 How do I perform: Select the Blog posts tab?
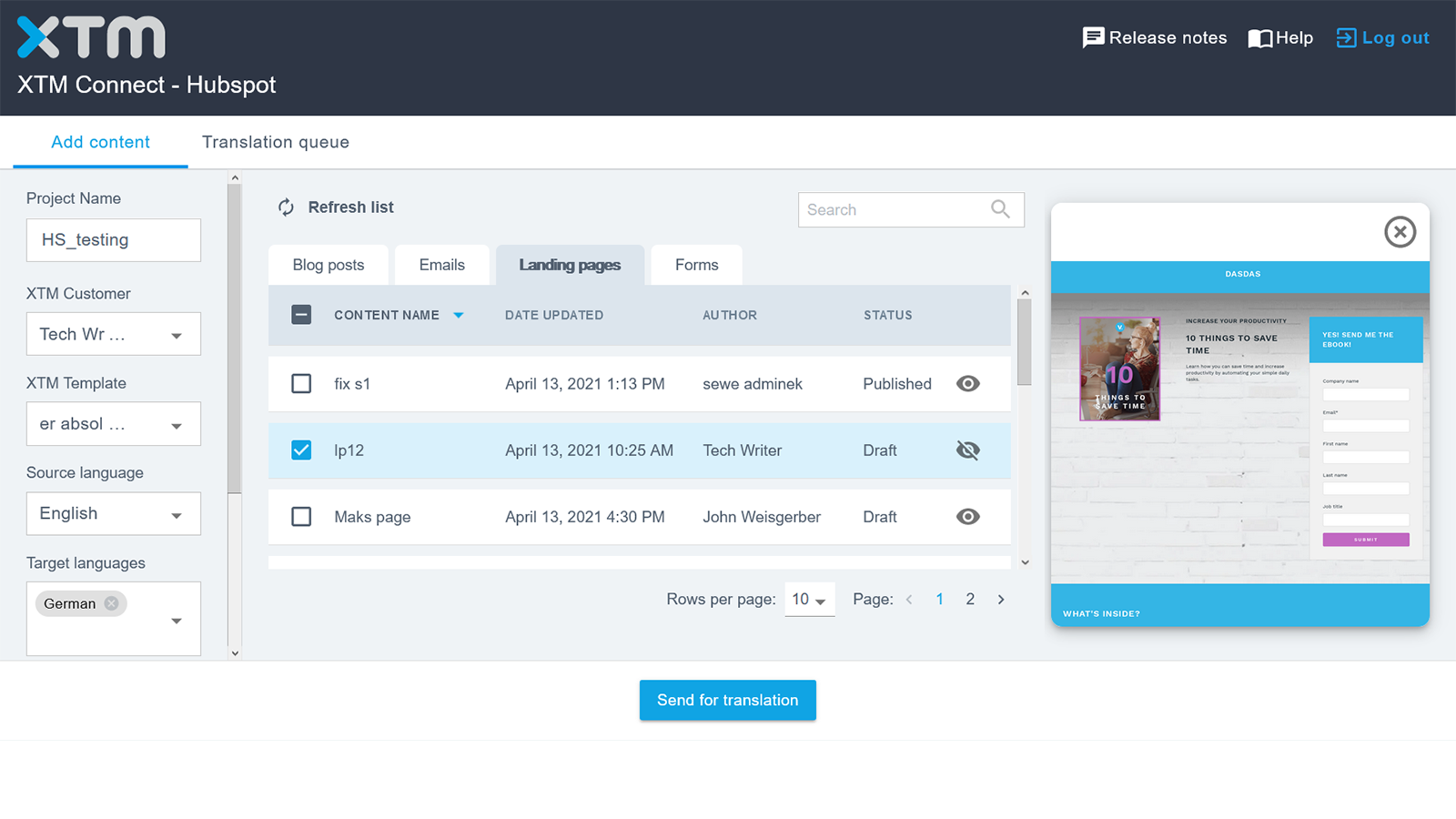pyautogui.click(x=329, y=265)
